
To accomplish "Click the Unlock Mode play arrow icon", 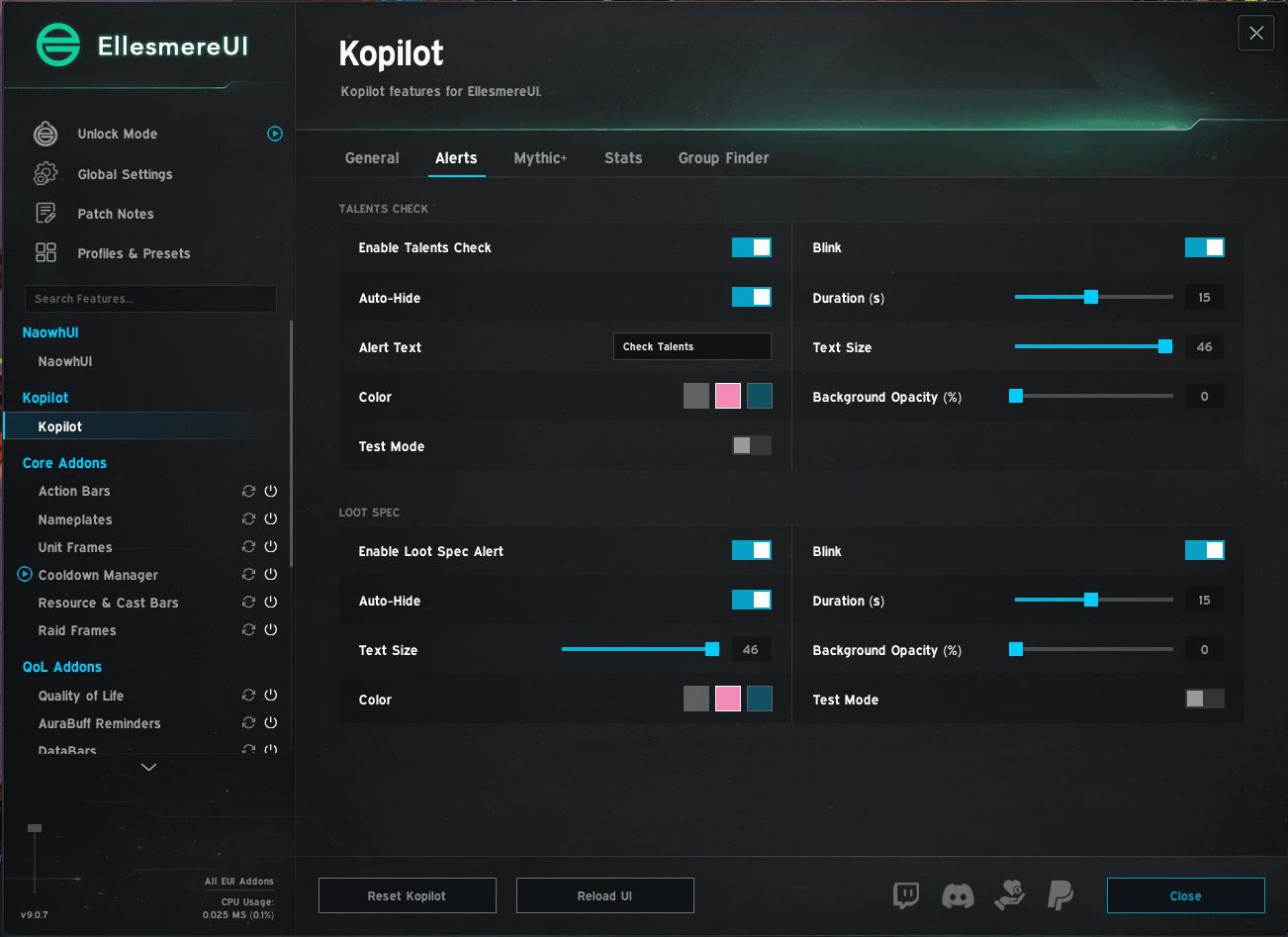I will click(275, 134).
